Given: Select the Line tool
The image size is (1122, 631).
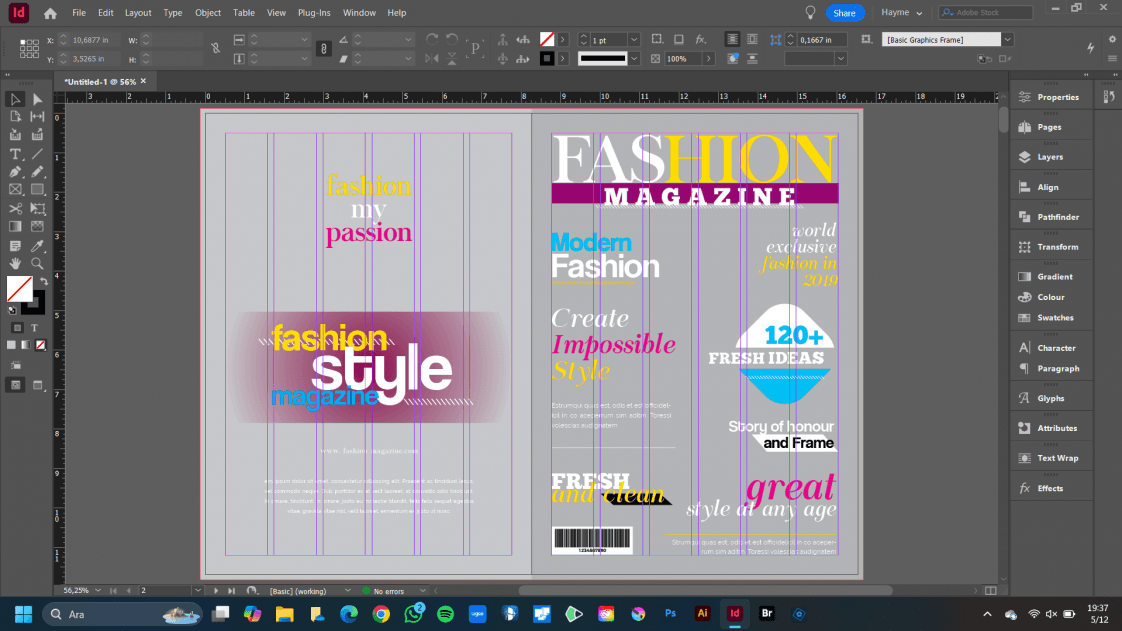Looking at the screenshot, I should [37, 154].
